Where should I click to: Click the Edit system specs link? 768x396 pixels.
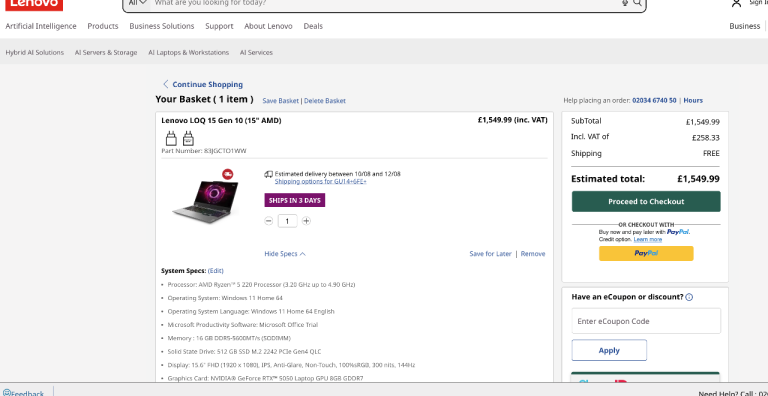pyautogui.click(x=216, y=271)
